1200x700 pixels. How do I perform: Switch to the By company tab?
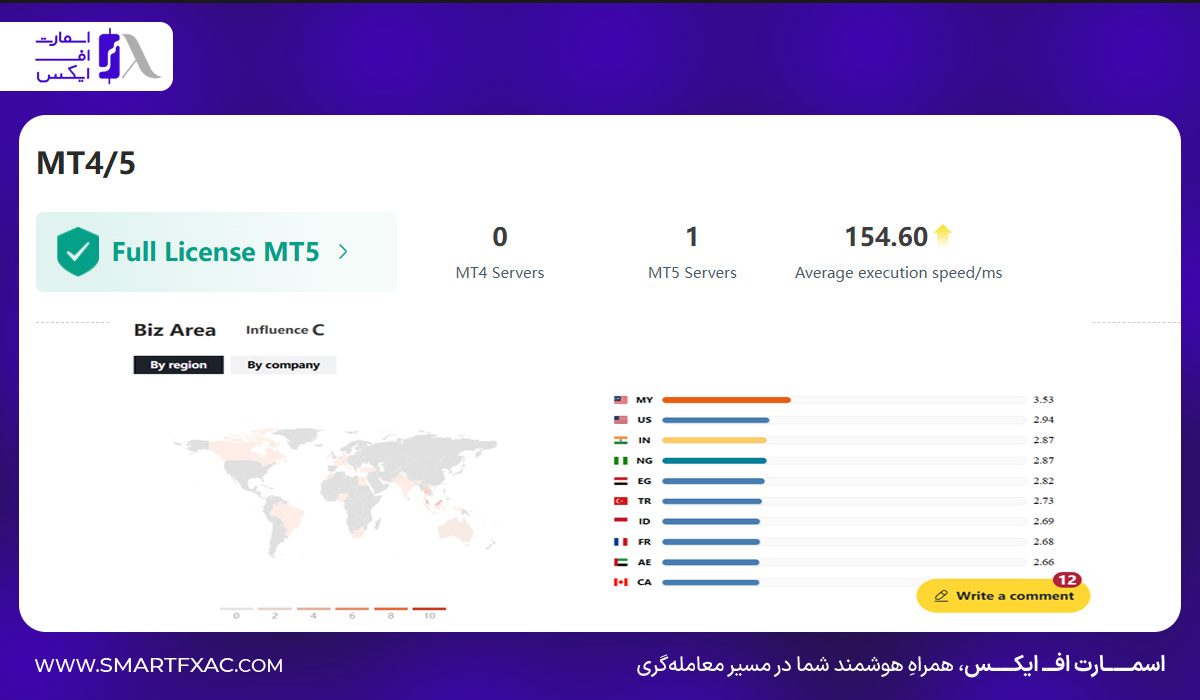[x=284, y=365]
